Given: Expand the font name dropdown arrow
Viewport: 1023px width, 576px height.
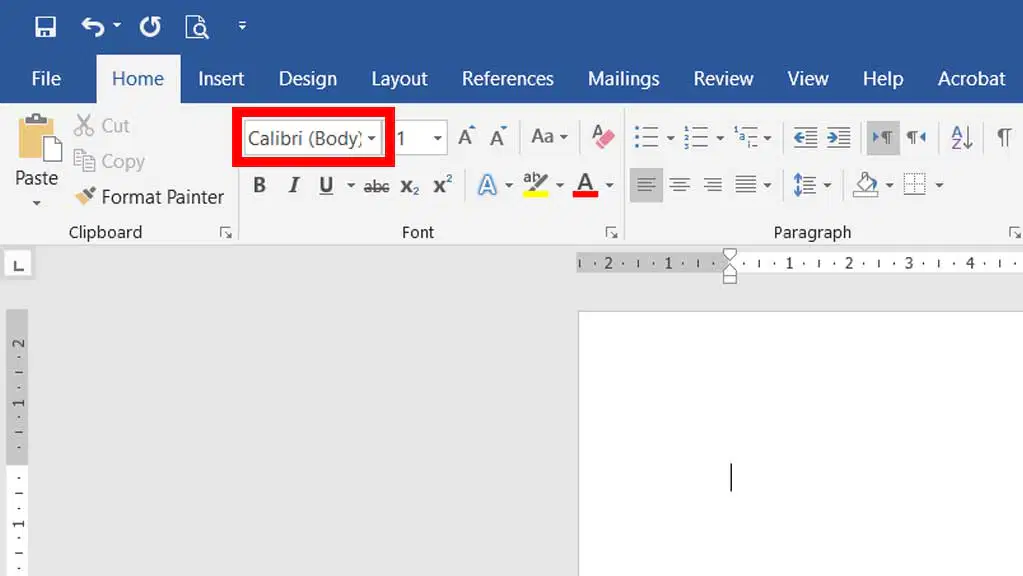Looking at the screenshot, I should coord(372,138).
